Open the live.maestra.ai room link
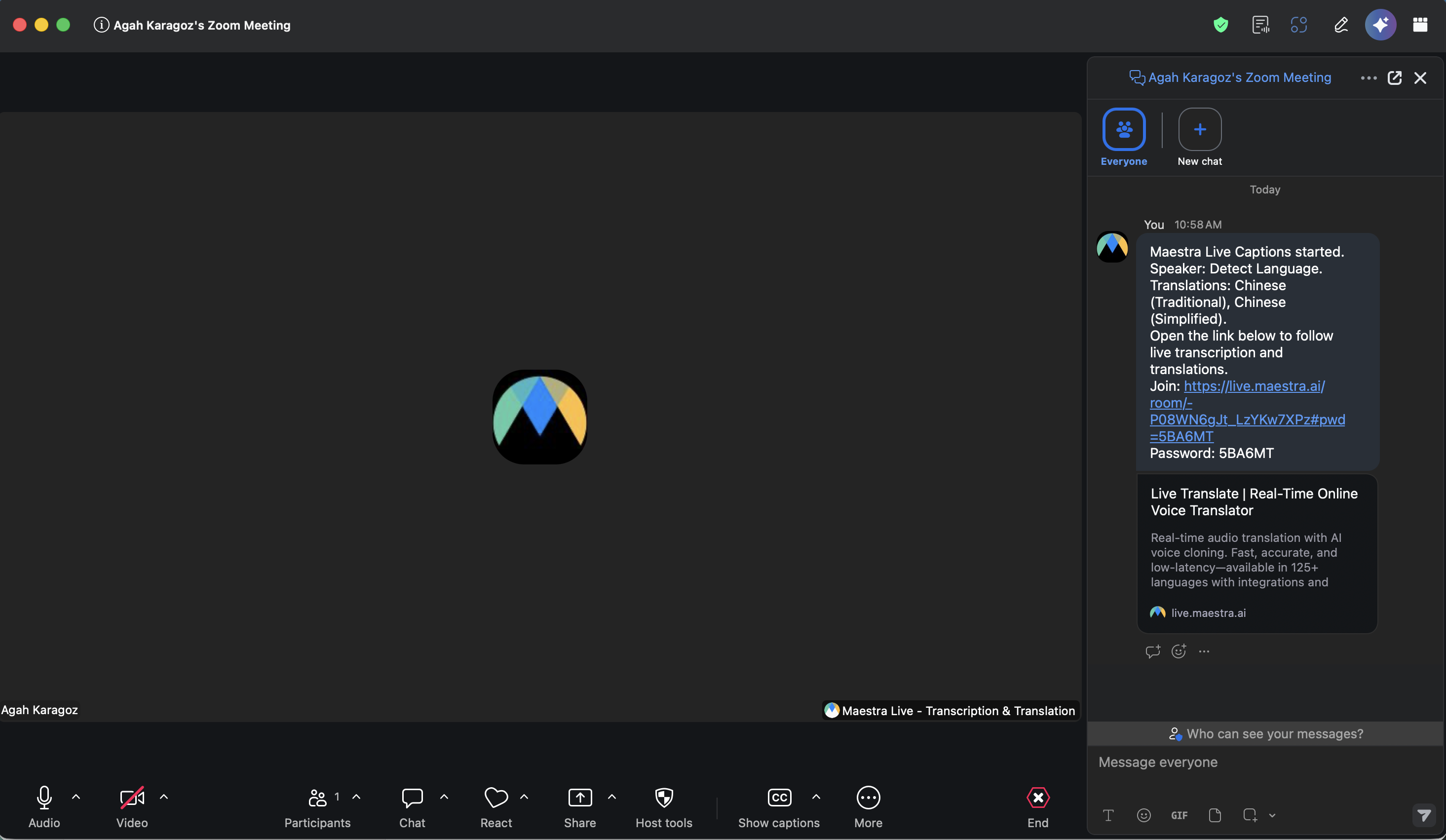 click(x=1247, y=411)
